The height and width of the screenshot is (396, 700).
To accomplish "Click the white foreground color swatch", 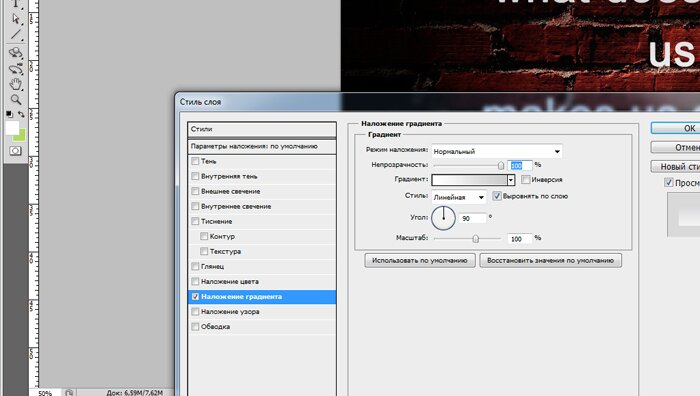I will (12, 128).
